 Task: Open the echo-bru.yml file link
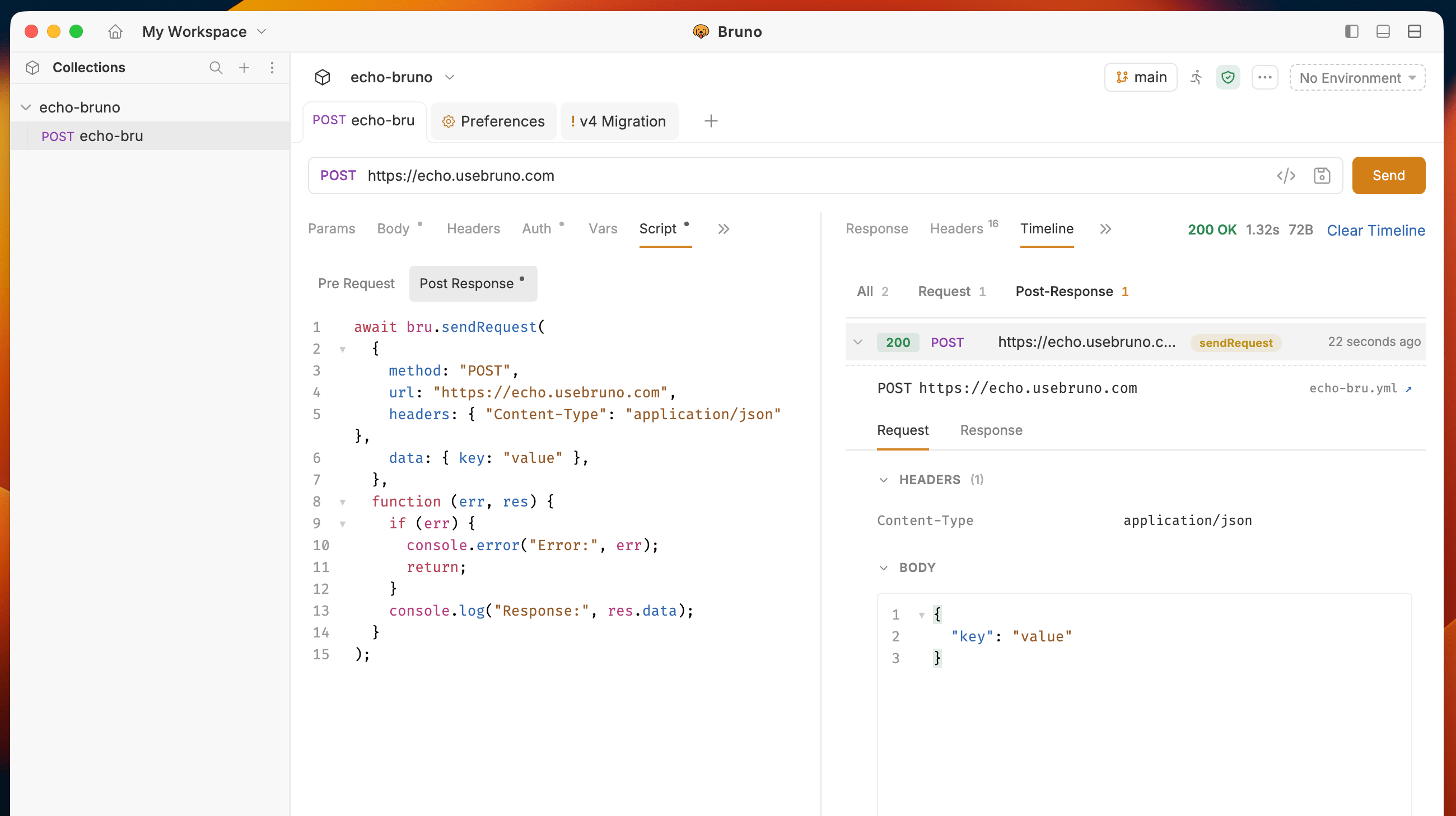[x=1360, y=388]
